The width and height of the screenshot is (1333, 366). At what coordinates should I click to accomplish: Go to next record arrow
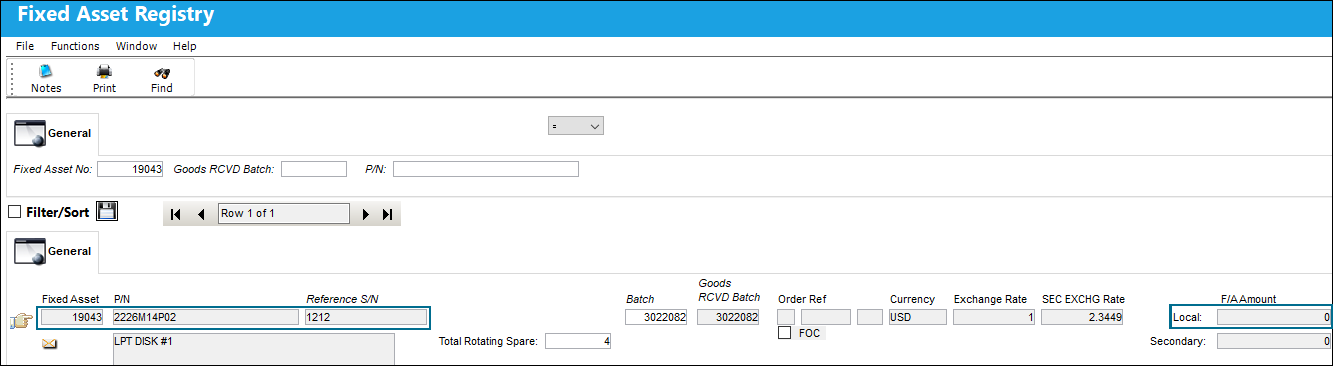point(366,214)
